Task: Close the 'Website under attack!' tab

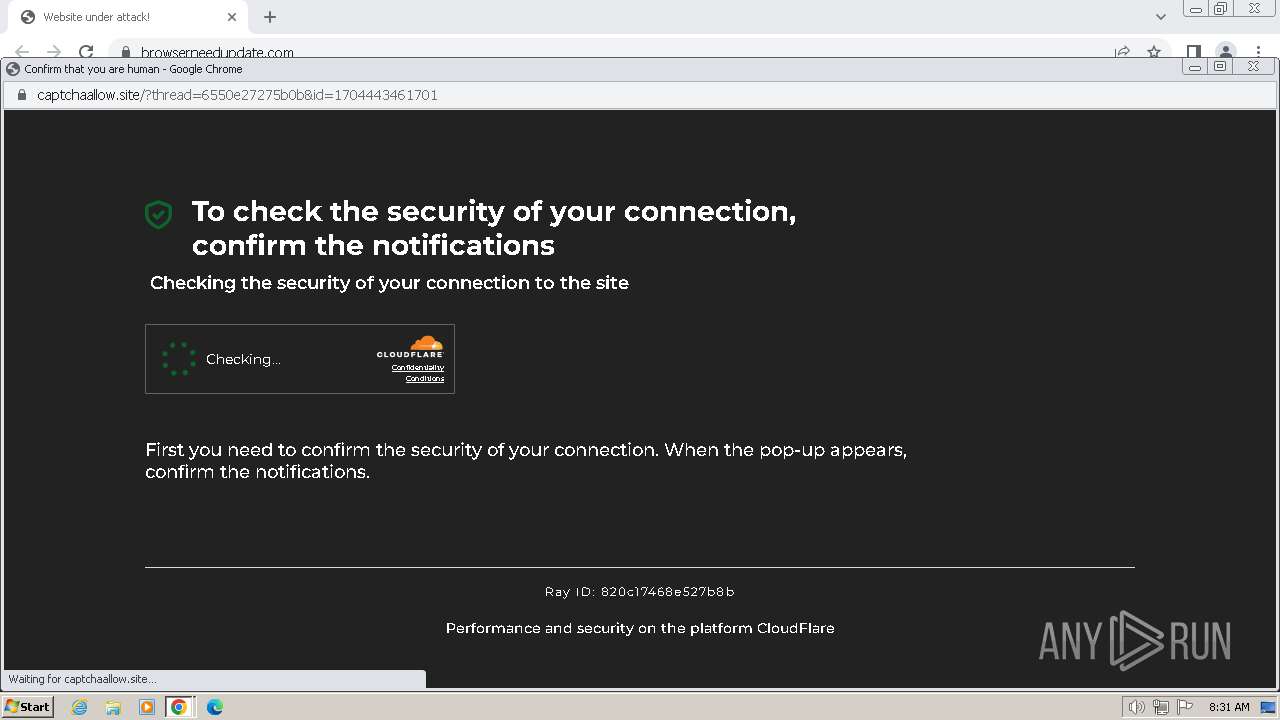Action: pyautogui.click(x=232, y=17)
